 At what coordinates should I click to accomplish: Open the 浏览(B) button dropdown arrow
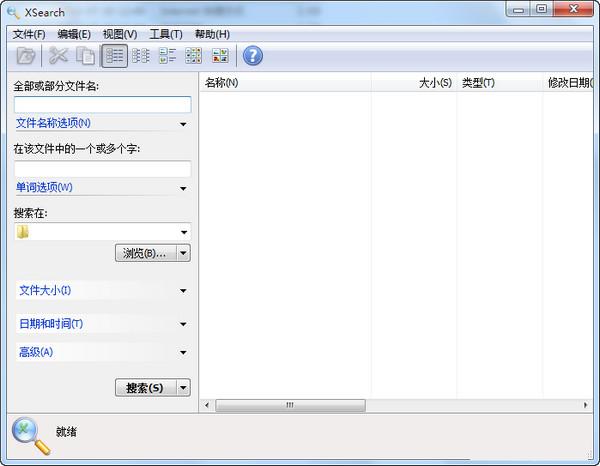tap(184, 253)
